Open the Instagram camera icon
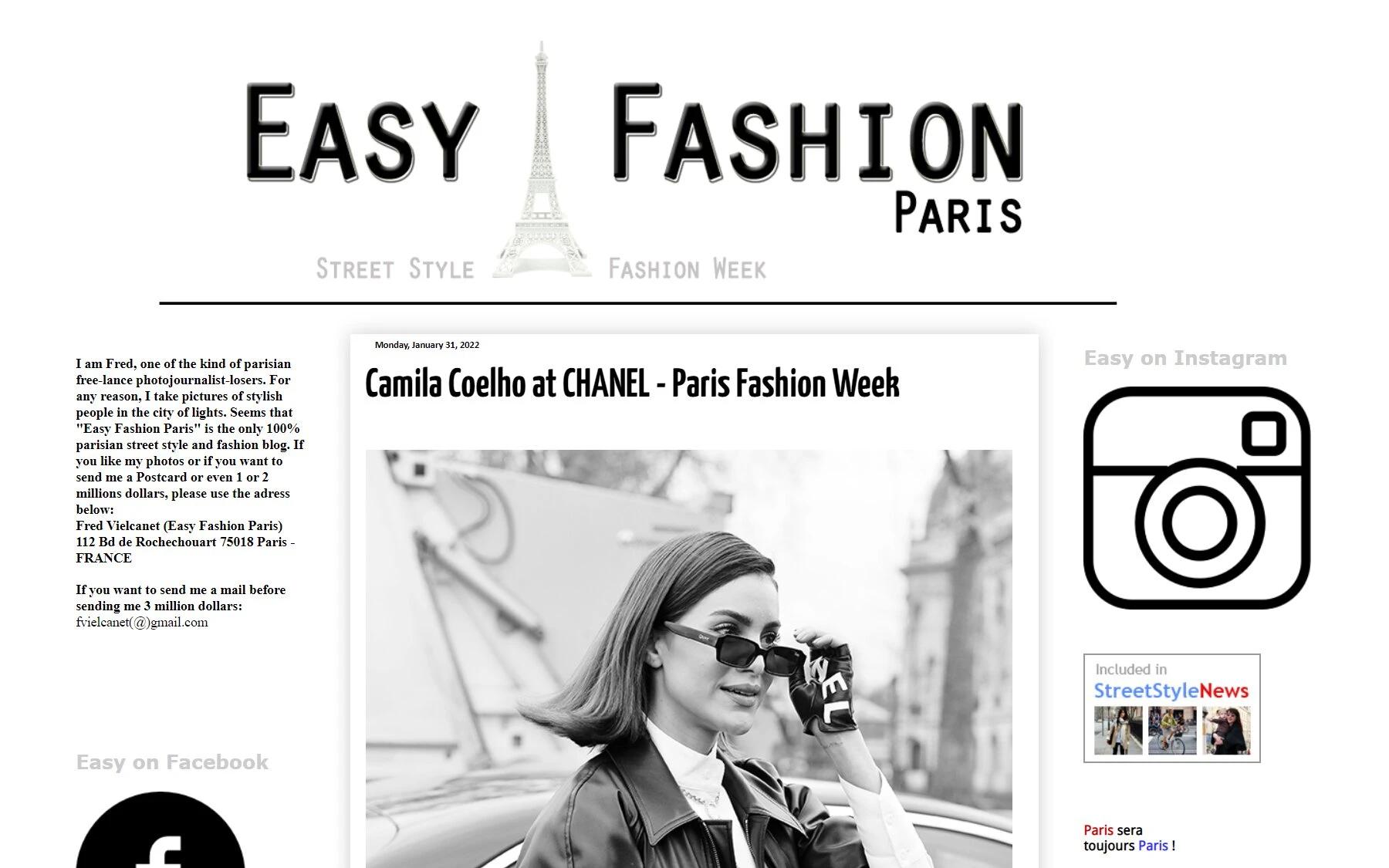1389x868 pixels. tap(1197, 498)
